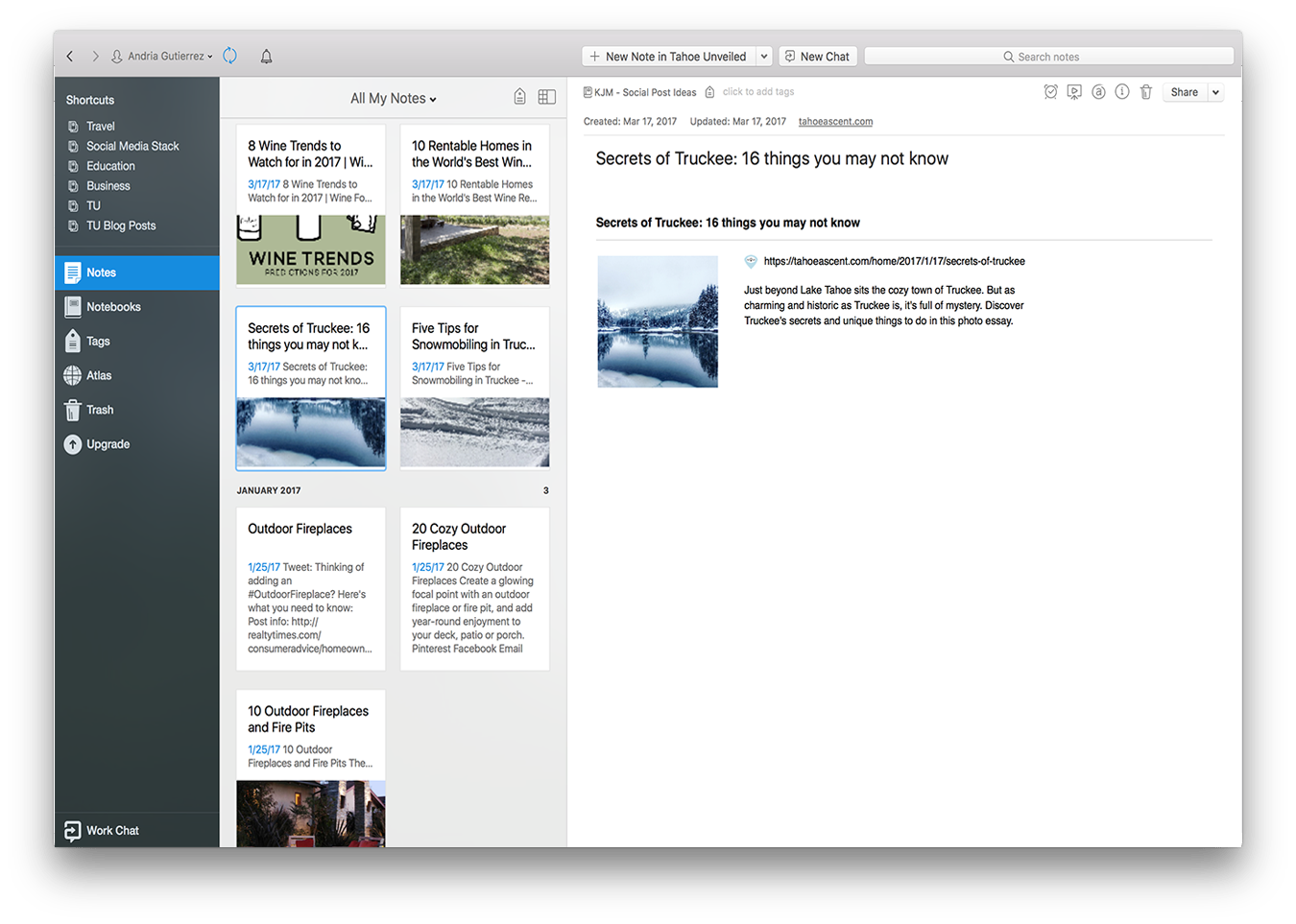
Task: Select Notebooks in sidebar
Action: click(136, 307)
